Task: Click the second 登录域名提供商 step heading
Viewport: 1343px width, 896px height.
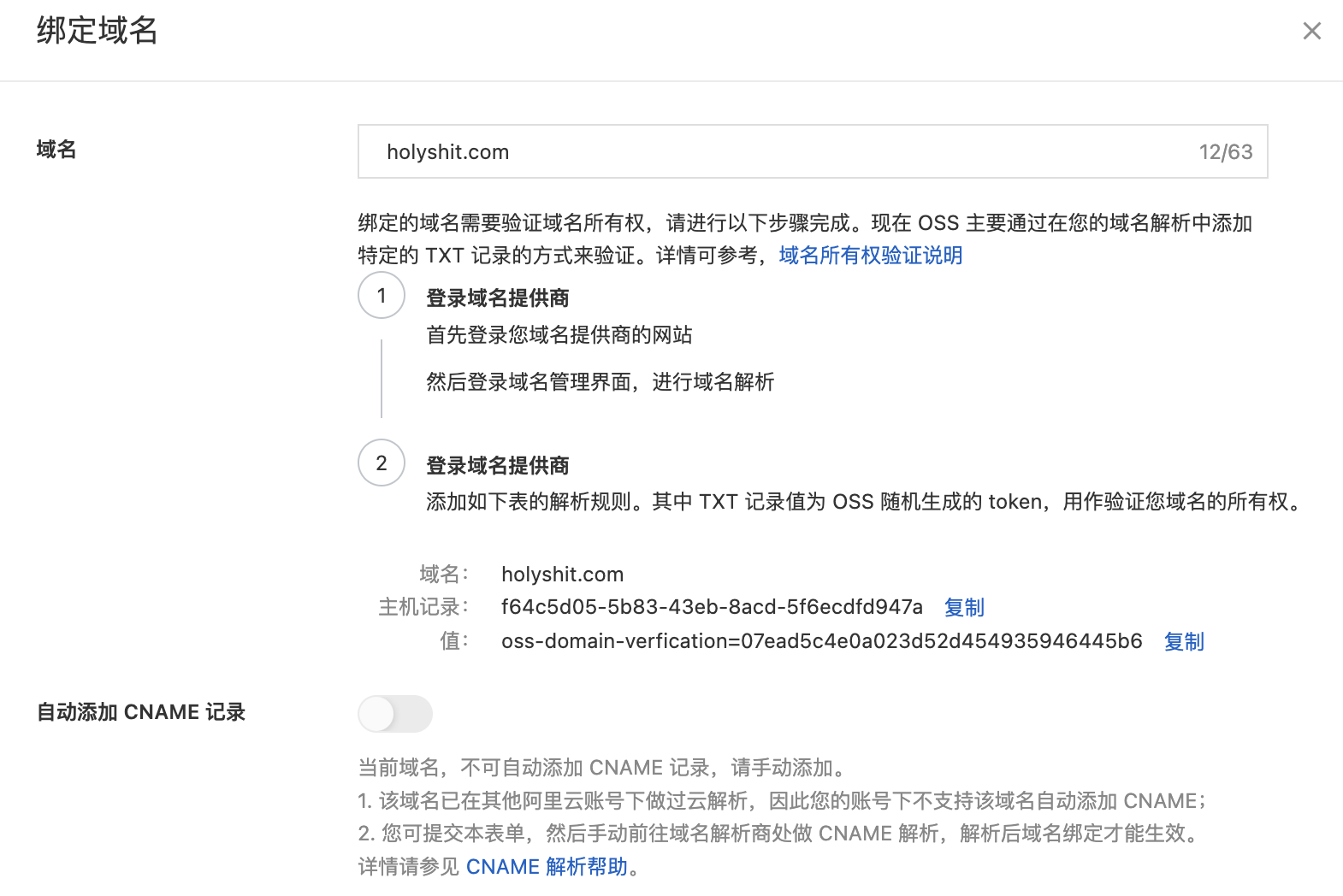Action: click(497, 466)
